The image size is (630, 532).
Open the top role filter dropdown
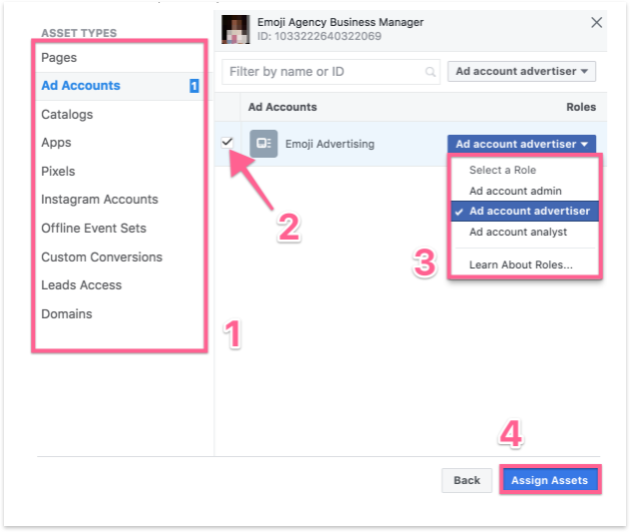coord(521,72)
